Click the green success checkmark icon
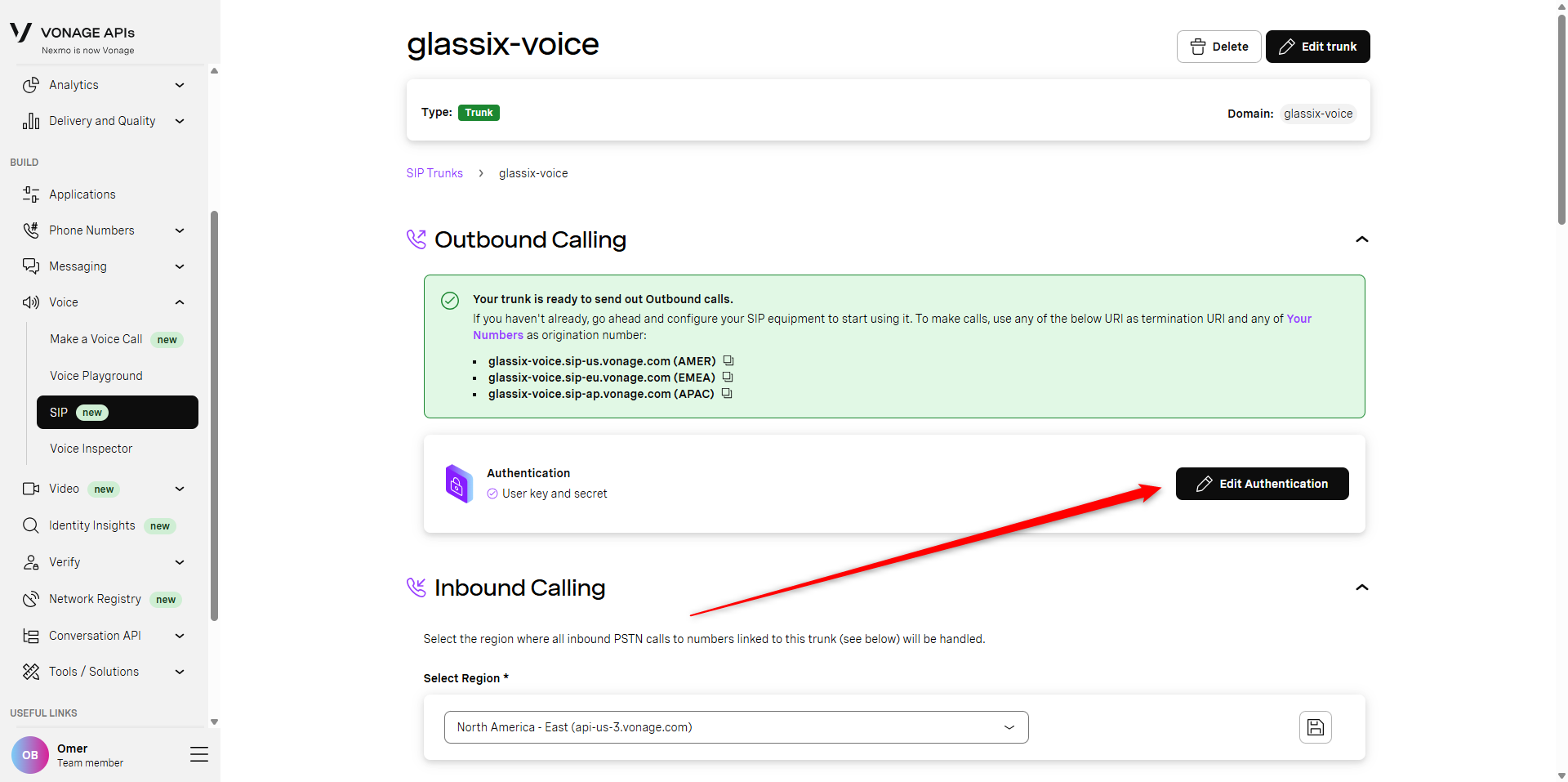1568x782 pixels. tap(450, 301)
